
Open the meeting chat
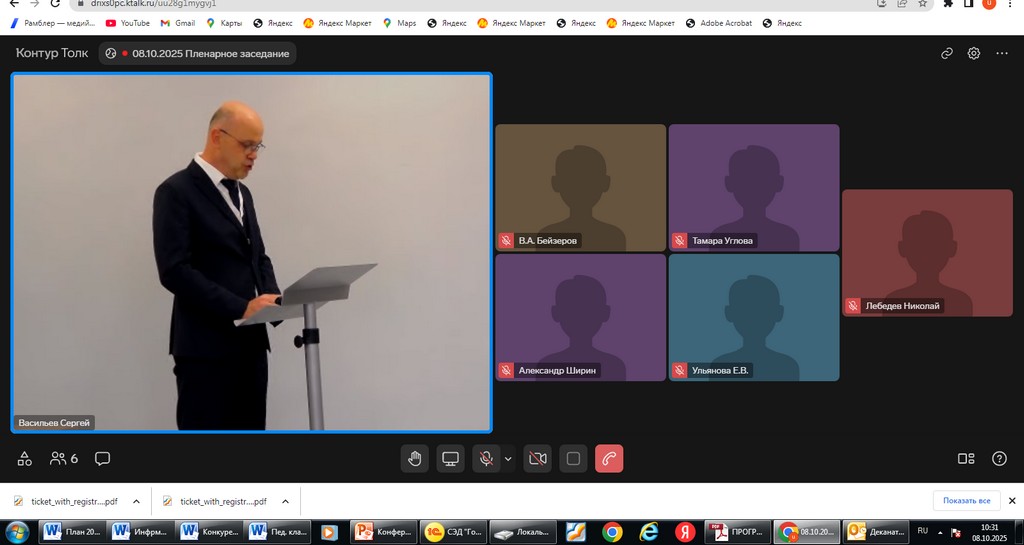click(x=102, y=459)
